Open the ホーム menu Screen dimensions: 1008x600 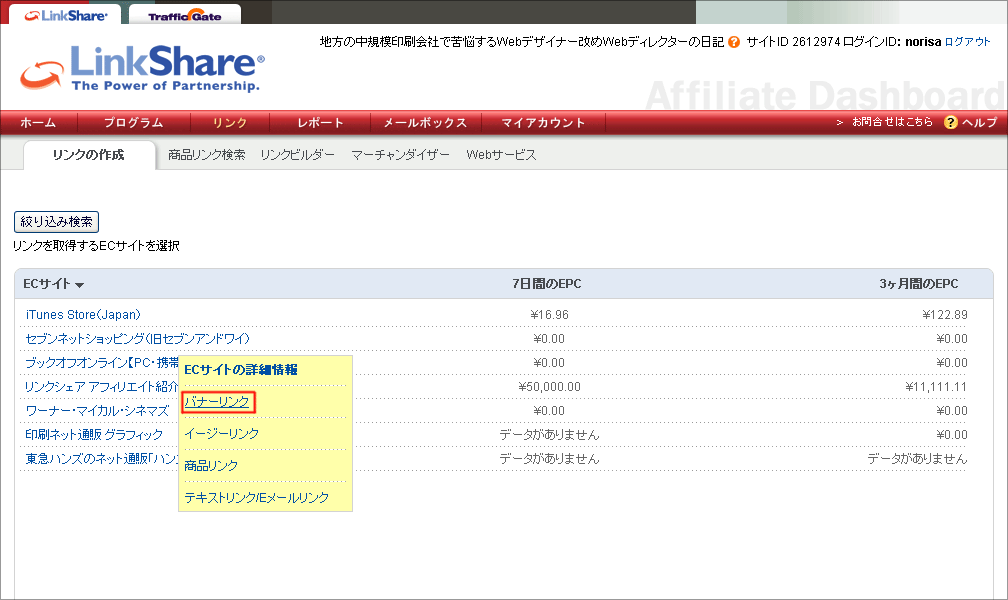click(x=38, y=123)
